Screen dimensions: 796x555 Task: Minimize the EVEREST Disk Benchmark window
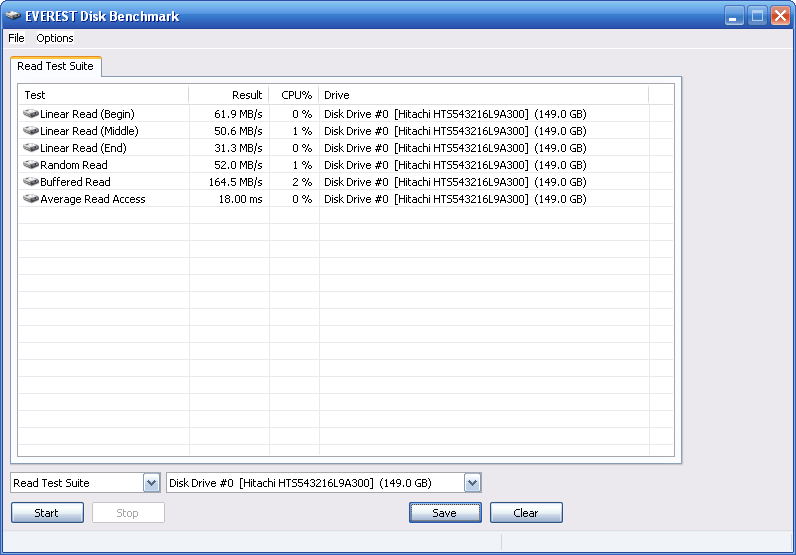point(734,16)
